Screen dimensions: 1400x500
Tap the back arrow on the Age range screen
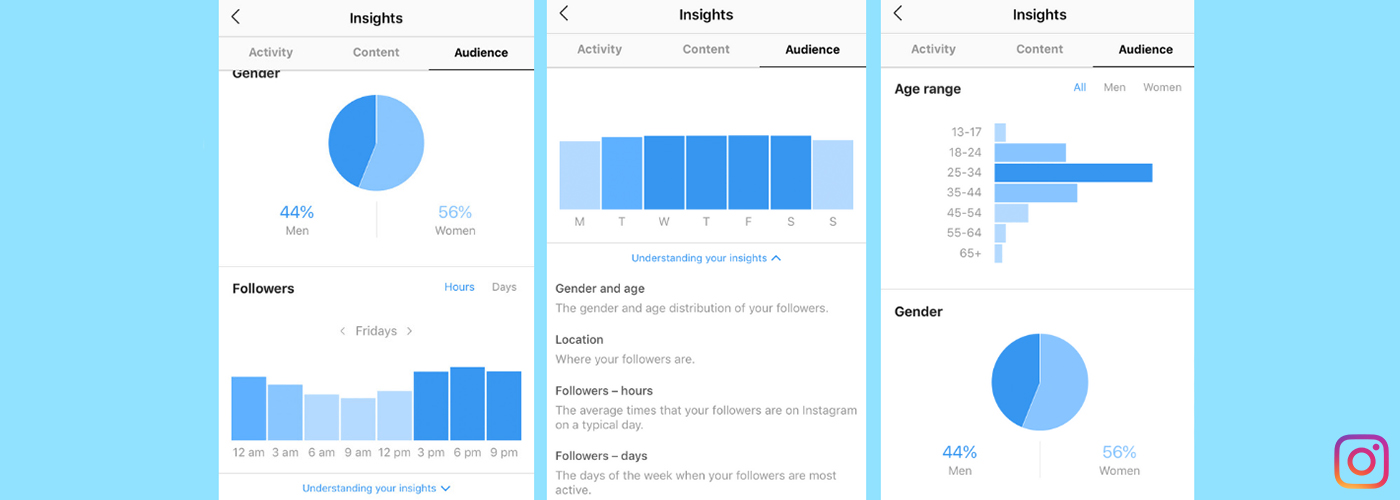tap(897, 13)
